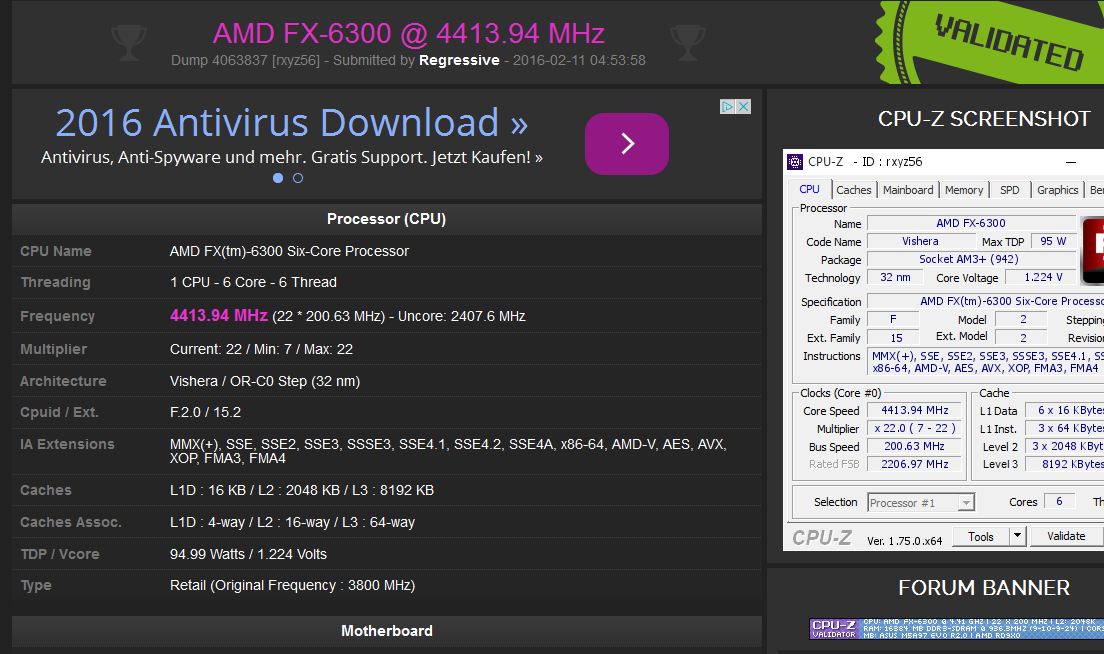Viewport: 1104px width, 654px height.
Task: Click '94.99 Watts / 1.224 Volts' TDP value
Action: pyautogui.click(x=249, y=554)
